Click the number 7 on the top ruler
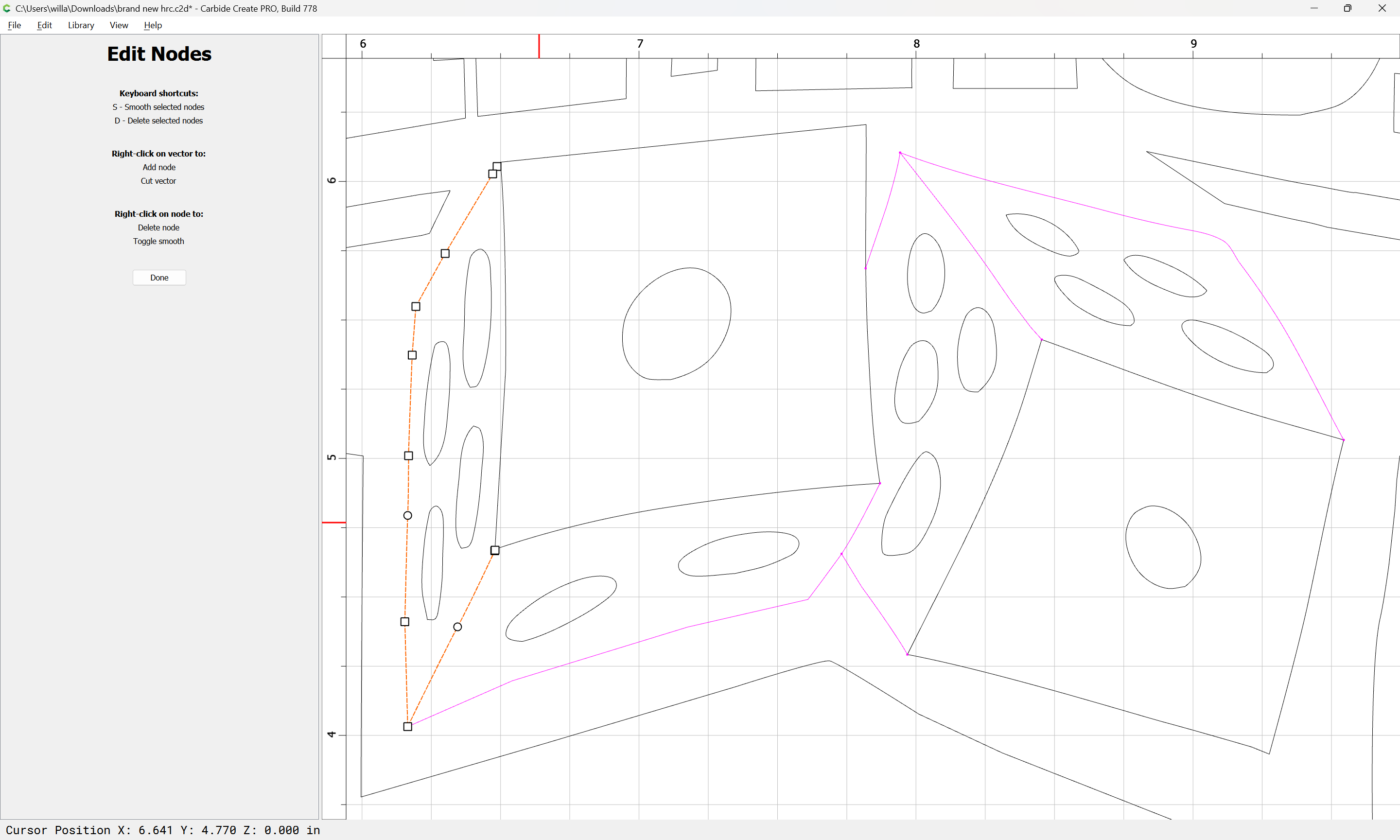 click(640, 44)
